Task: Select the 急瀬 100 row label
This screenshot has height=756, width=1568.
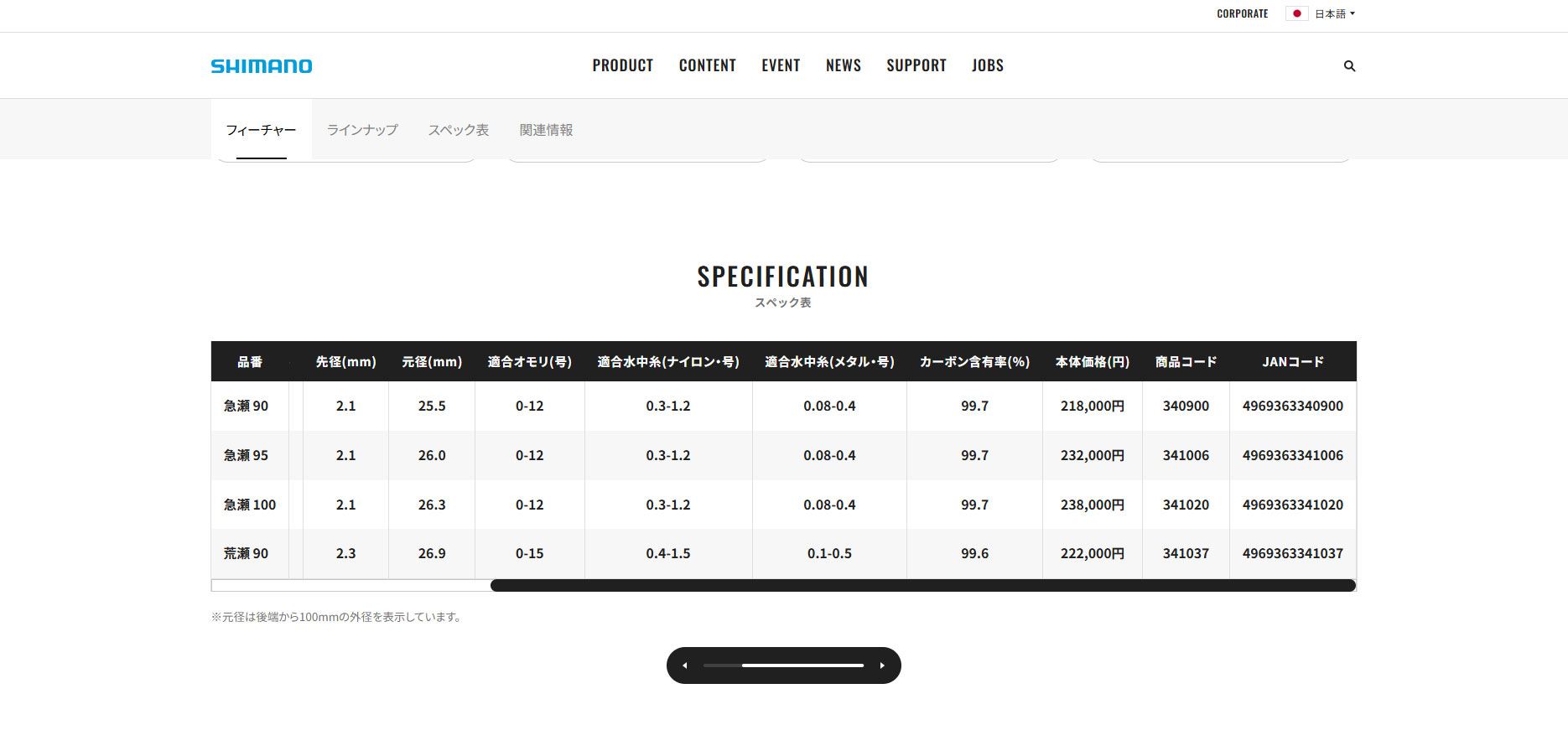Action: (x=250, y=505)
